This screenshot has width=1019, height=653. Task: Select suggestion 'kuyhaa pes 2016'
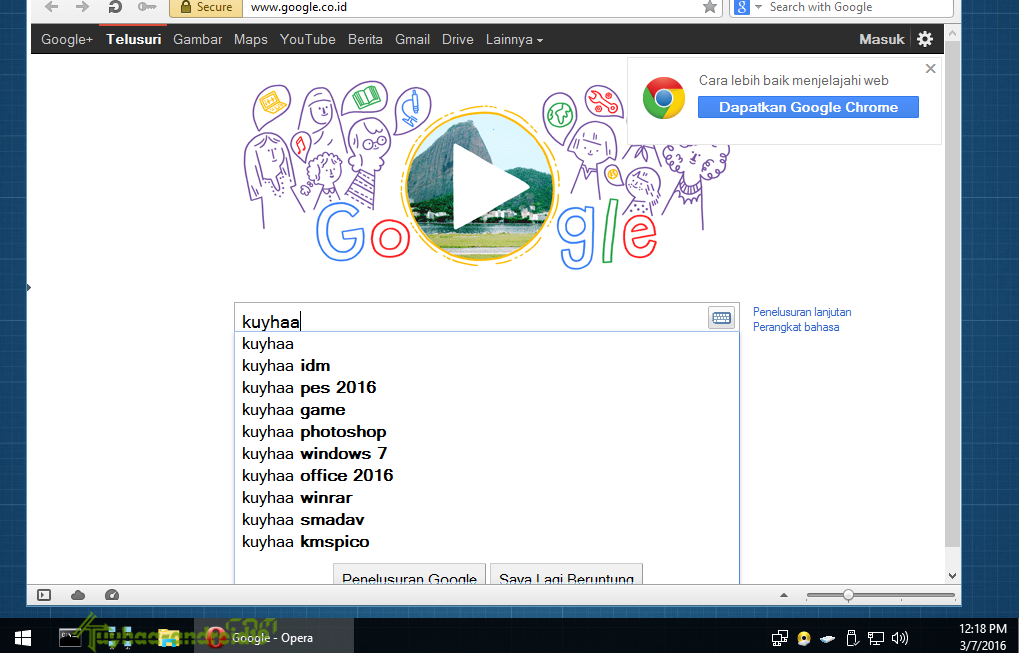[487, 388]
